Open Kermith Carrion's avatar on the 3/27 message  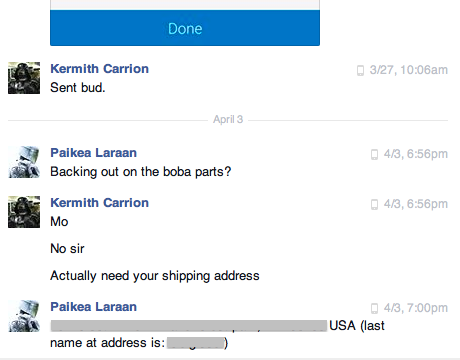(24, 78)
